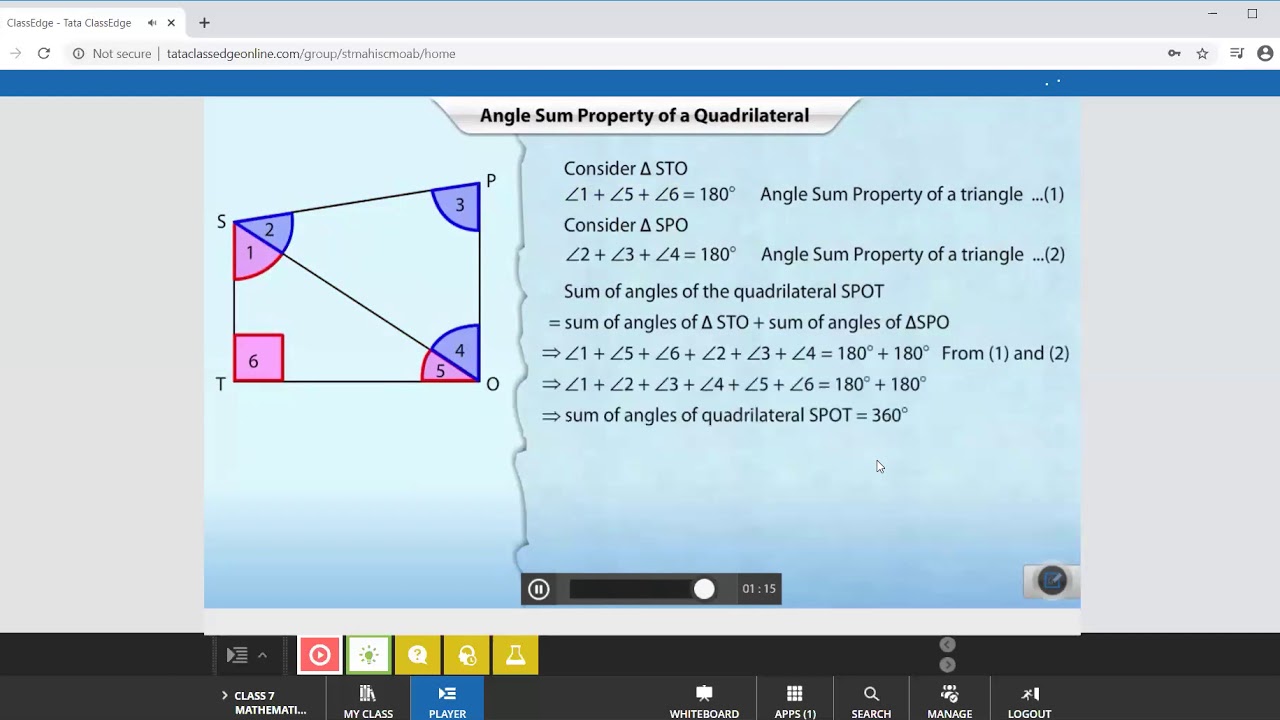Select the Player tab
This screenshot has height=720, width=1280.
tap(447, 699)
